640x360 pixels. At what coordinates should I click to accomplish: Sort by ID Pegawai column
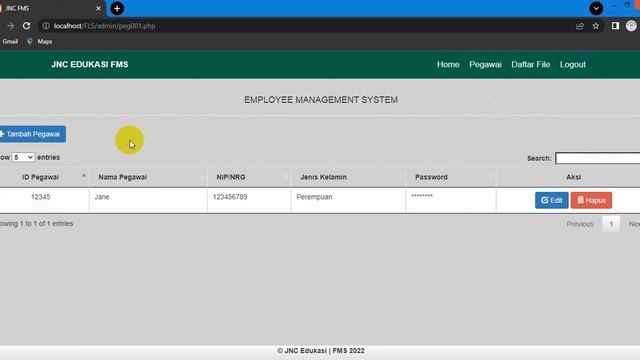click(x=44, y=177)
